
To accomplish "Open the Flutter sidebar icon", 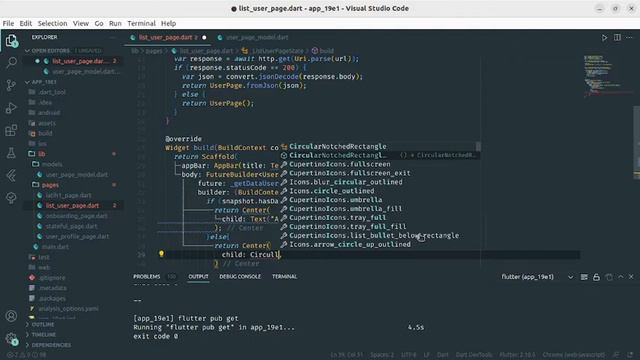I will click(11, 176).
